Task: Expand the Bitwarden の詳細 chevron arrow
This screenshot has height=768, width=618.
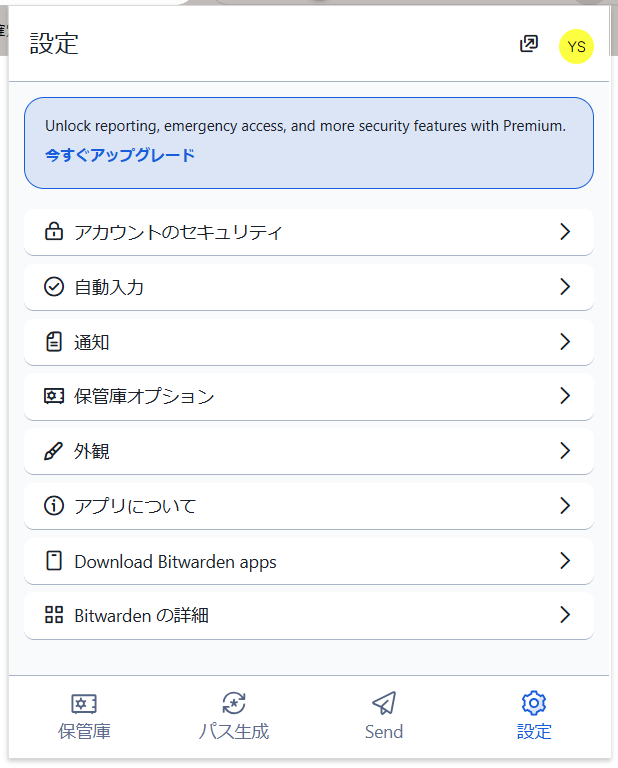Action: pos(565,615)
